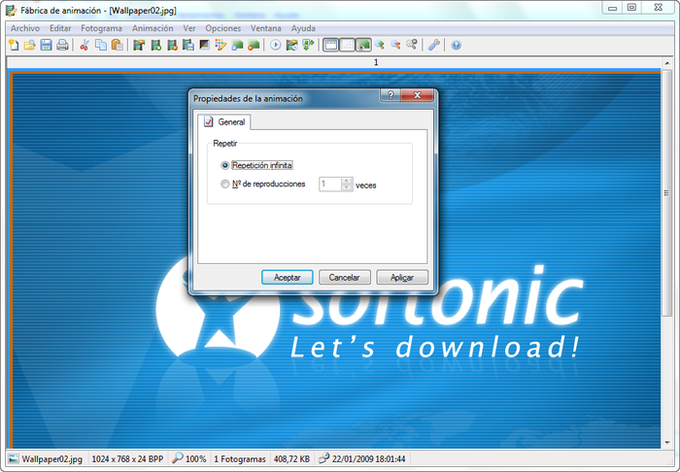
Task: Click the wrench options icon
Action: [x=434, y=45]
